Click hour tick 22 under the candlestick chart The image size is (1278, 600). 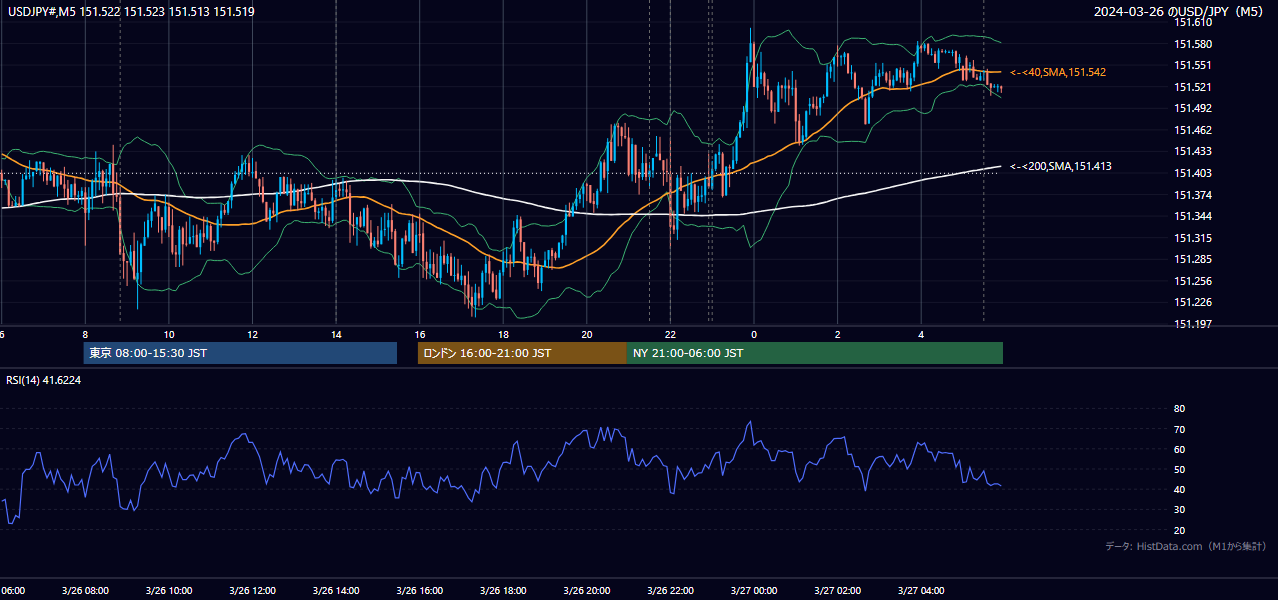click(670, 334)
